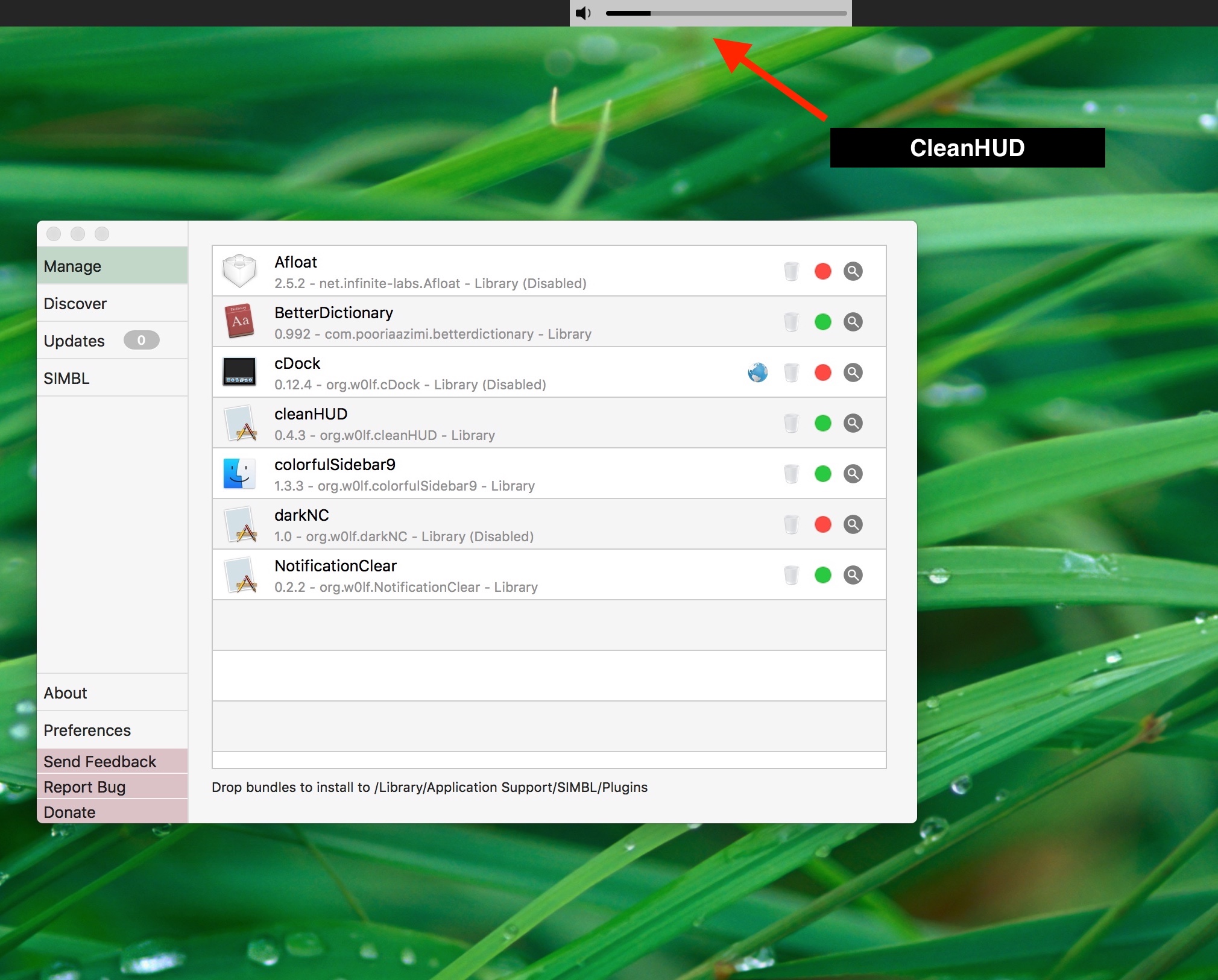Open Preferences in the sidebar
Image resolution: width=1218 pixels, height=980 pixels.
(x=112, y=730)
